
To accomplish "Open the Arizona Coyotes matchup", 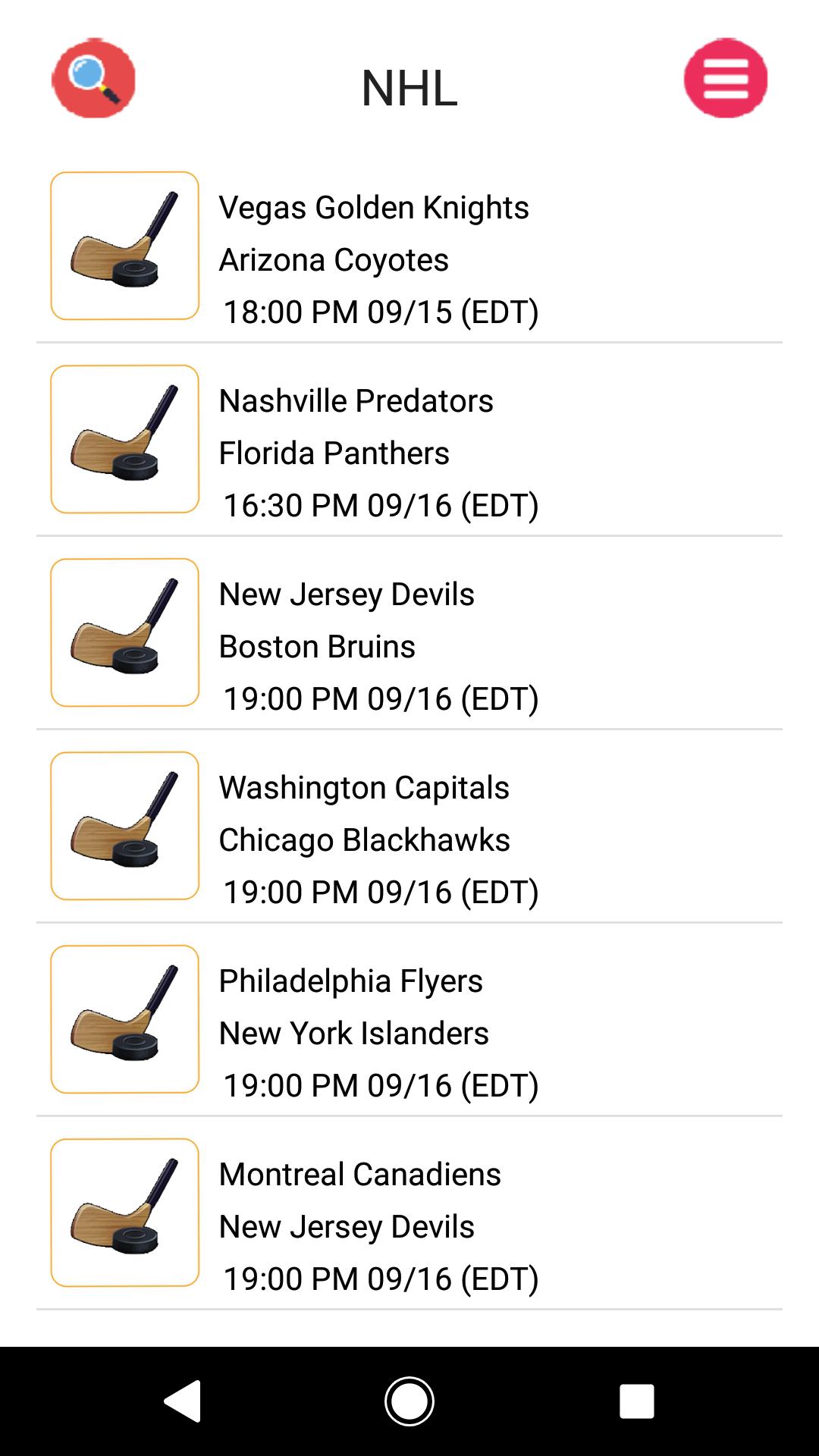I will tap(334, 260).
